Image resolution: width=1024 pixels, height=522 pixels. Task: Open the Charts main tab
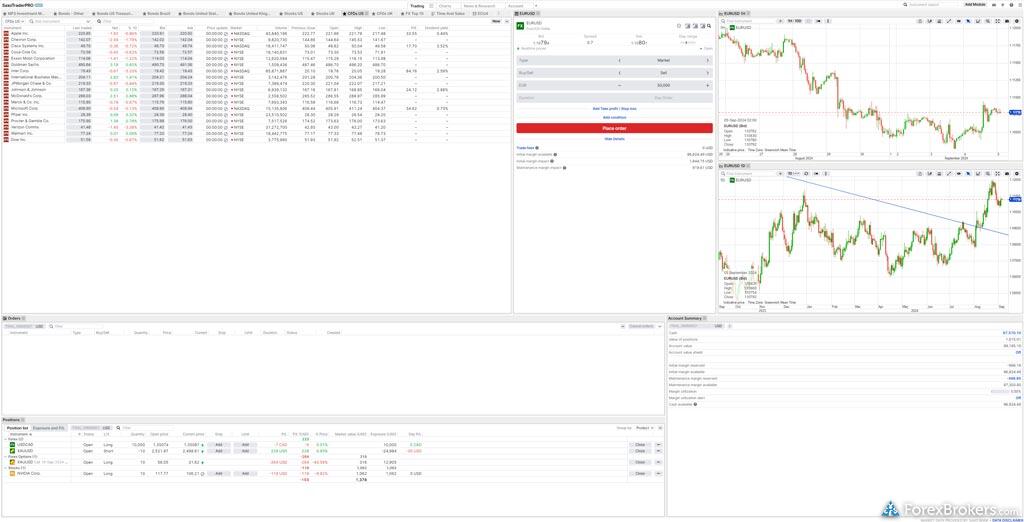click(x=445, y=5)
